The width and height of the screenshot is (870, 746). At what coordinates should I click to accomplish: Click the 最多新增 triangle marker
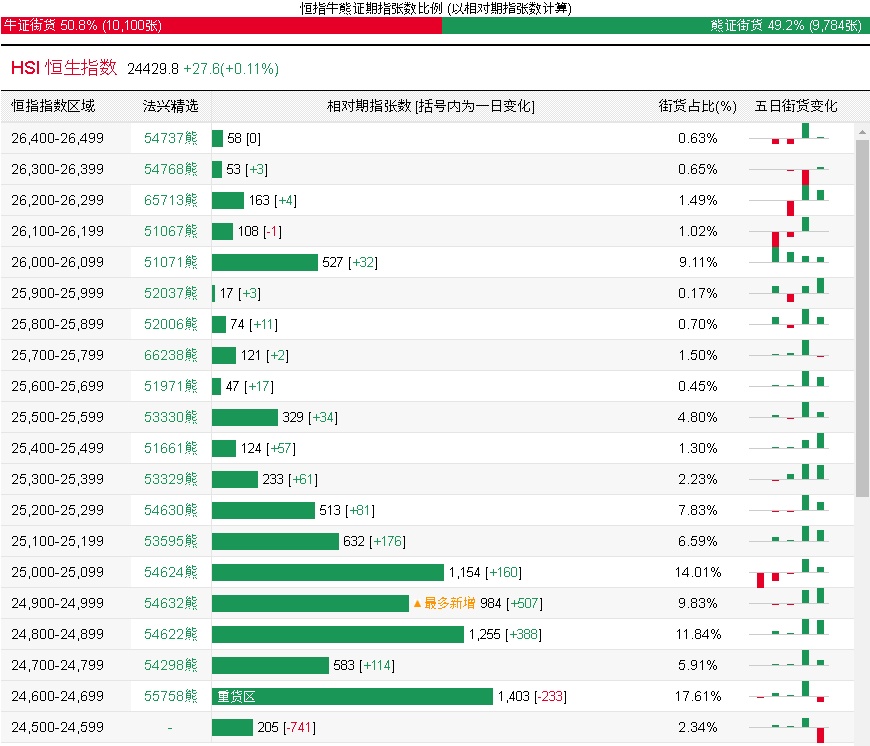point(418,604)
